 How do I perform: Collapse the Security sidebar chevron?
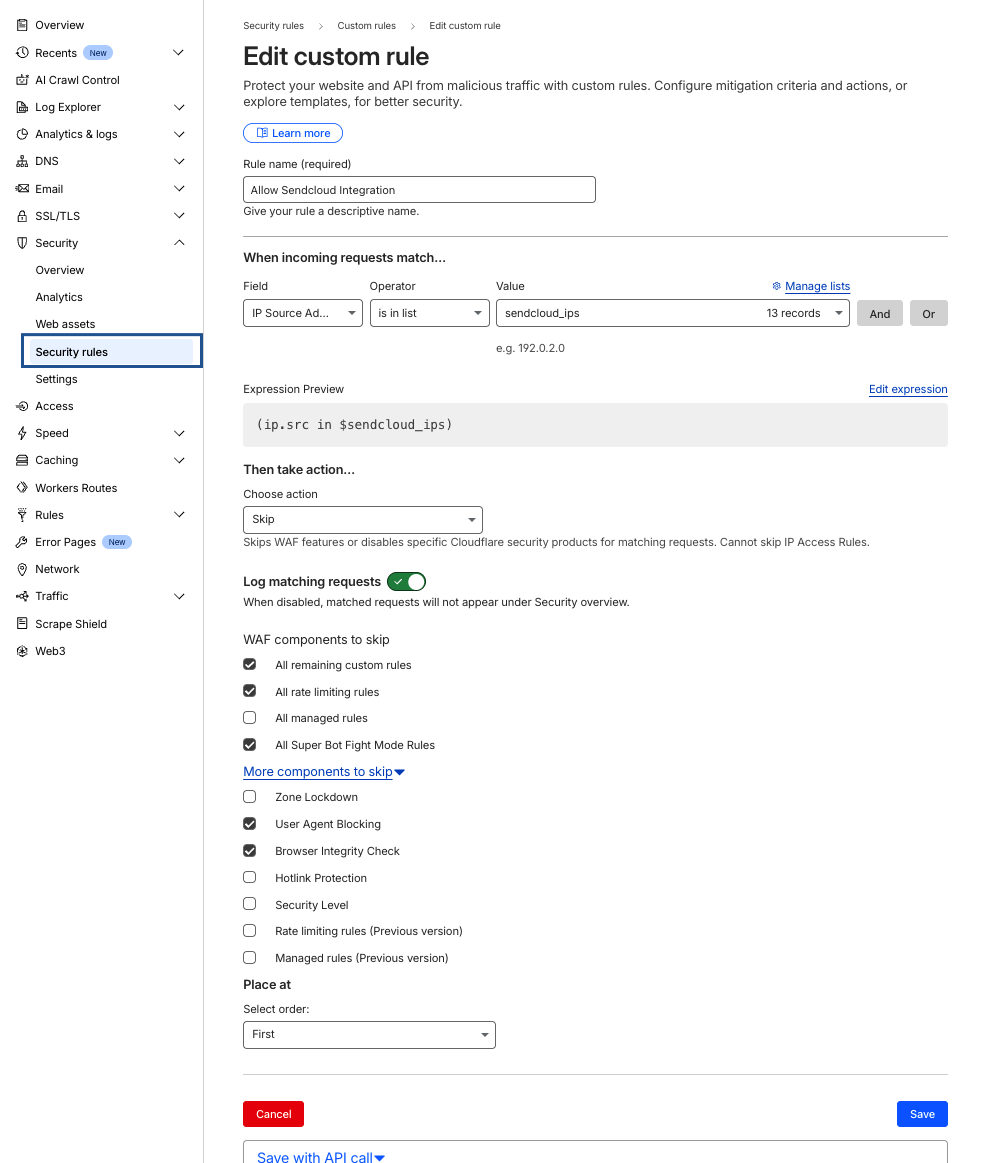(179, 243)
